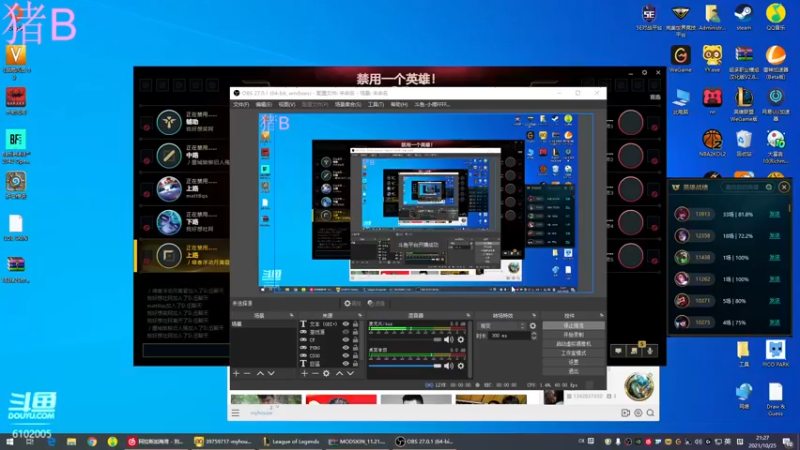Viewport: 800px width, 450px height.
Task: Open the 5E platform desktop icon
Action: [648, 16]
